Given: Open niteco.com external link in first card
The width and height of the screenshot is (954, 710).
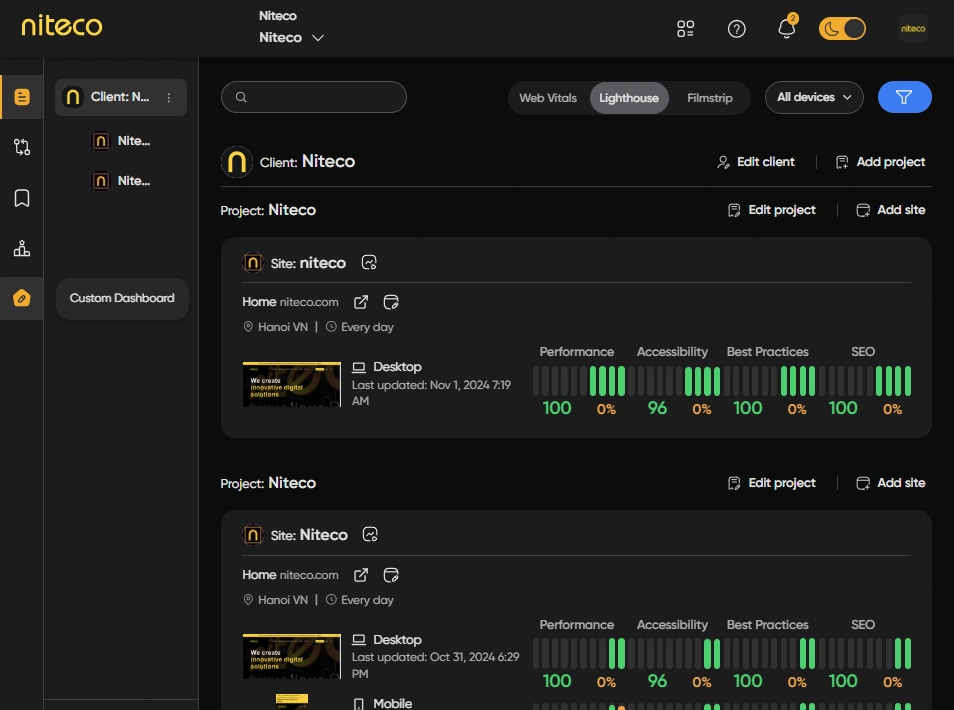Looking at the screenshot, I should (x=361, y=302).
